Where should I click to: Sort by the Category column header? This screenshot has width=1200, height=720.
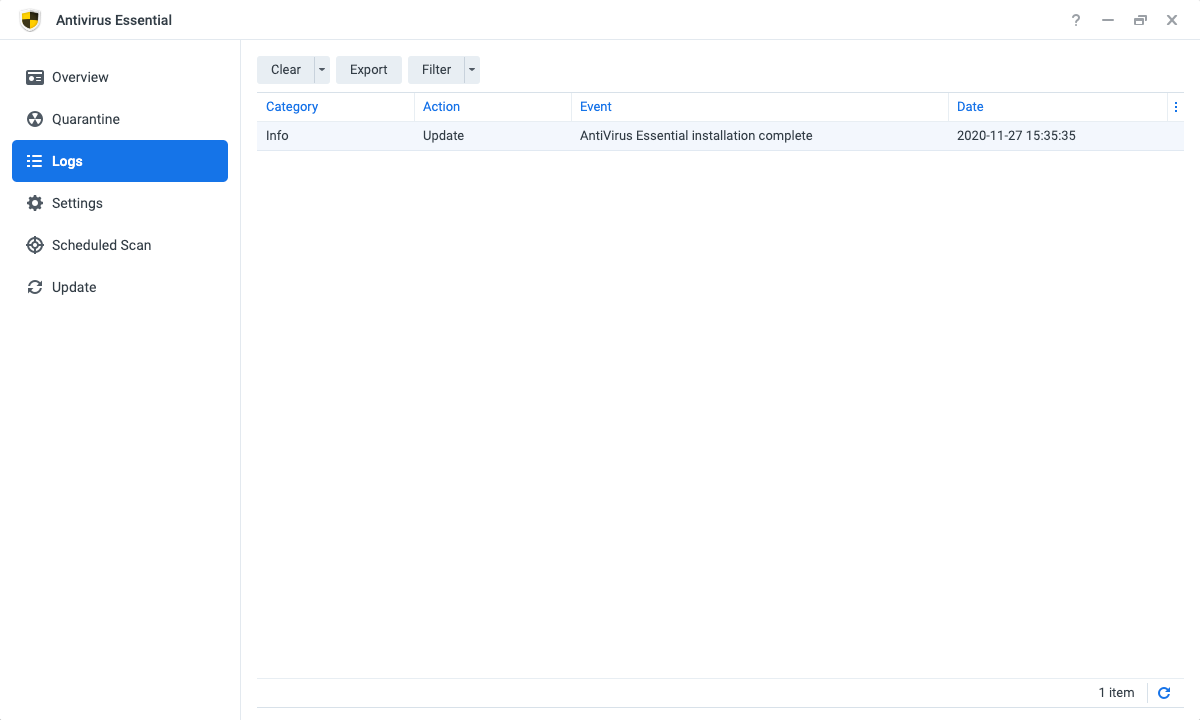coord(292,107)
